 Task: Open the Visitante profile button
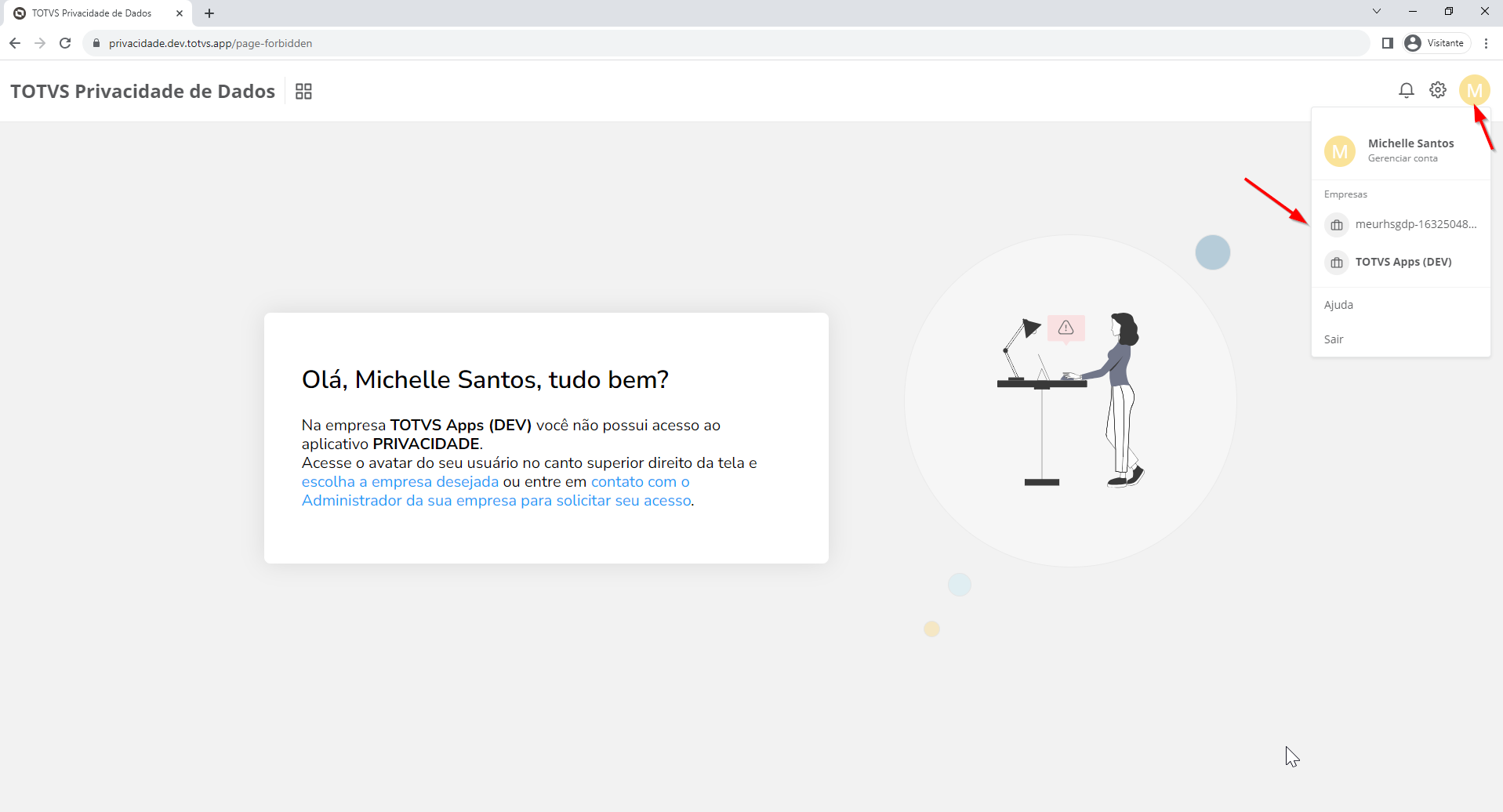coord(1435,43)
